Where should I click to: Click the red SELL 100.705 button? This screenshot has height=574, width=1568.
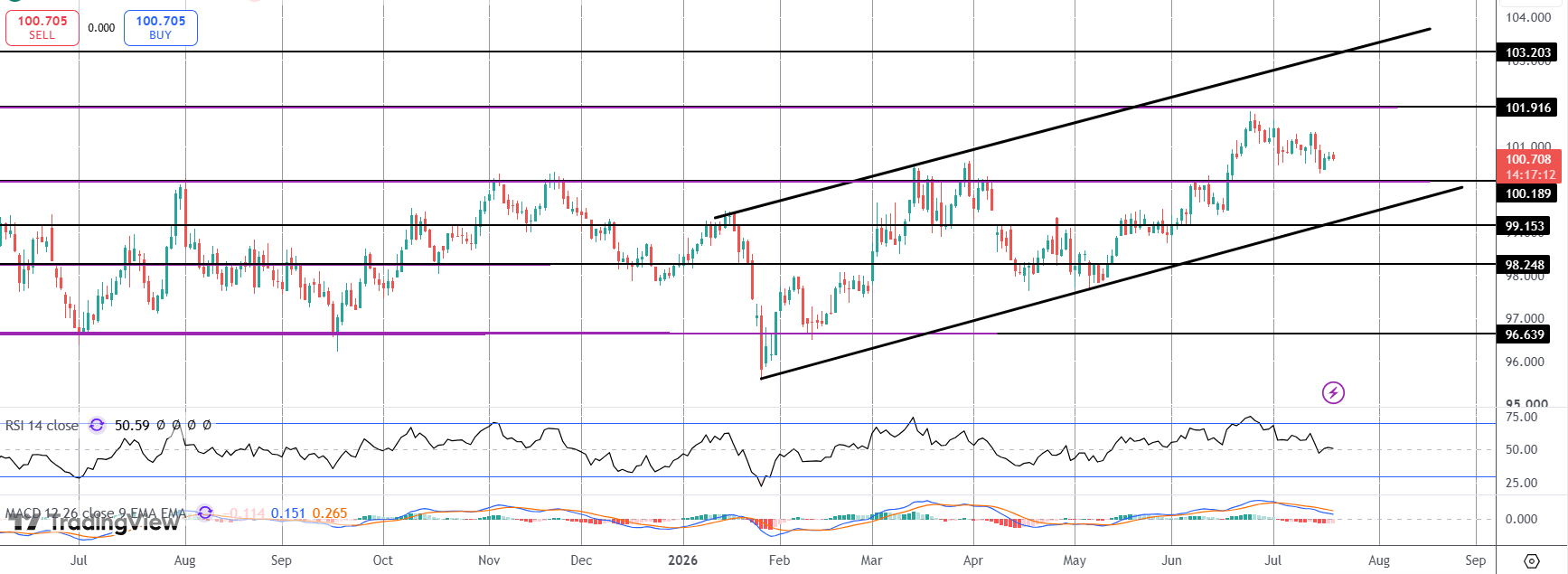click(x=42, y=27)
